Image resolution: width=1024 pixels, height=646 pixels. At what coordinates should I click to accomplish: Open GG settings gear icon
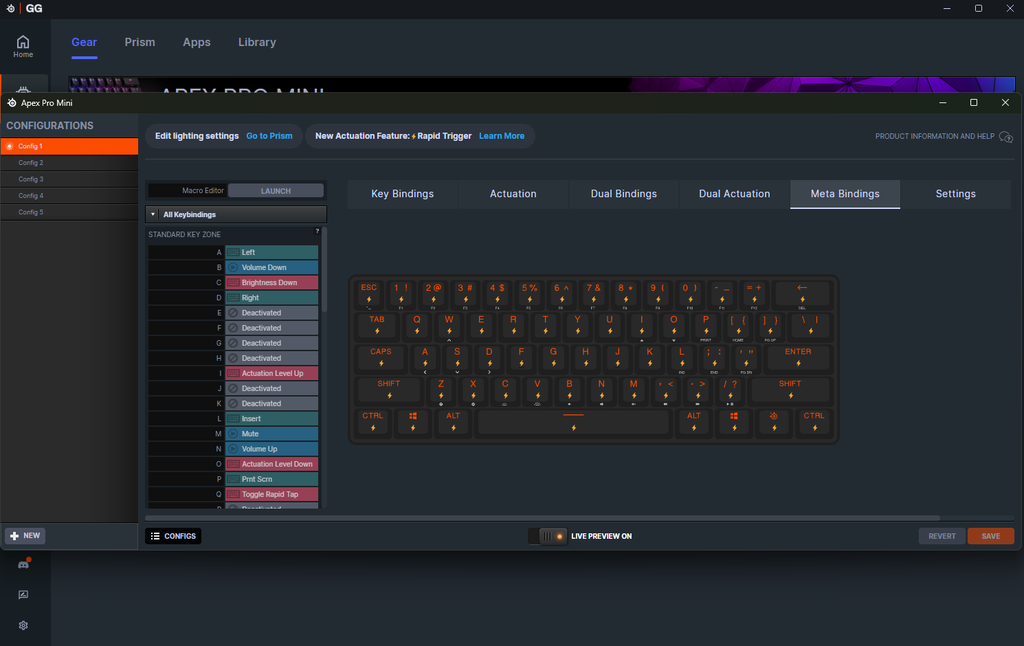pyautogui.click(x=24, y=625)
